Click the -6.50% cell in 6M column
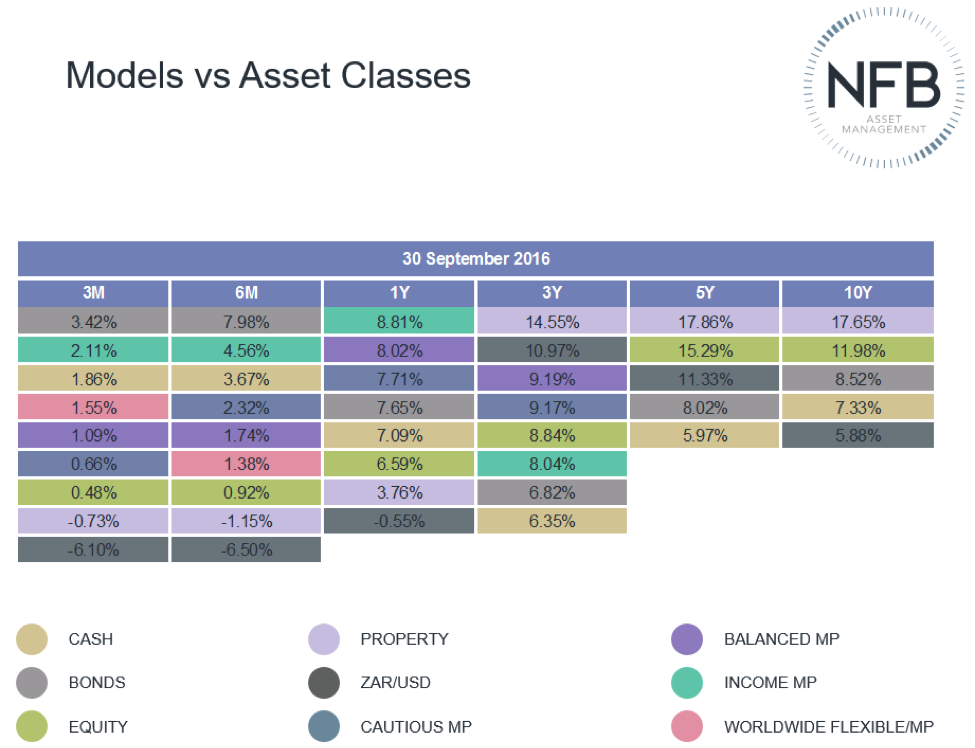 (x=246, y=550)
